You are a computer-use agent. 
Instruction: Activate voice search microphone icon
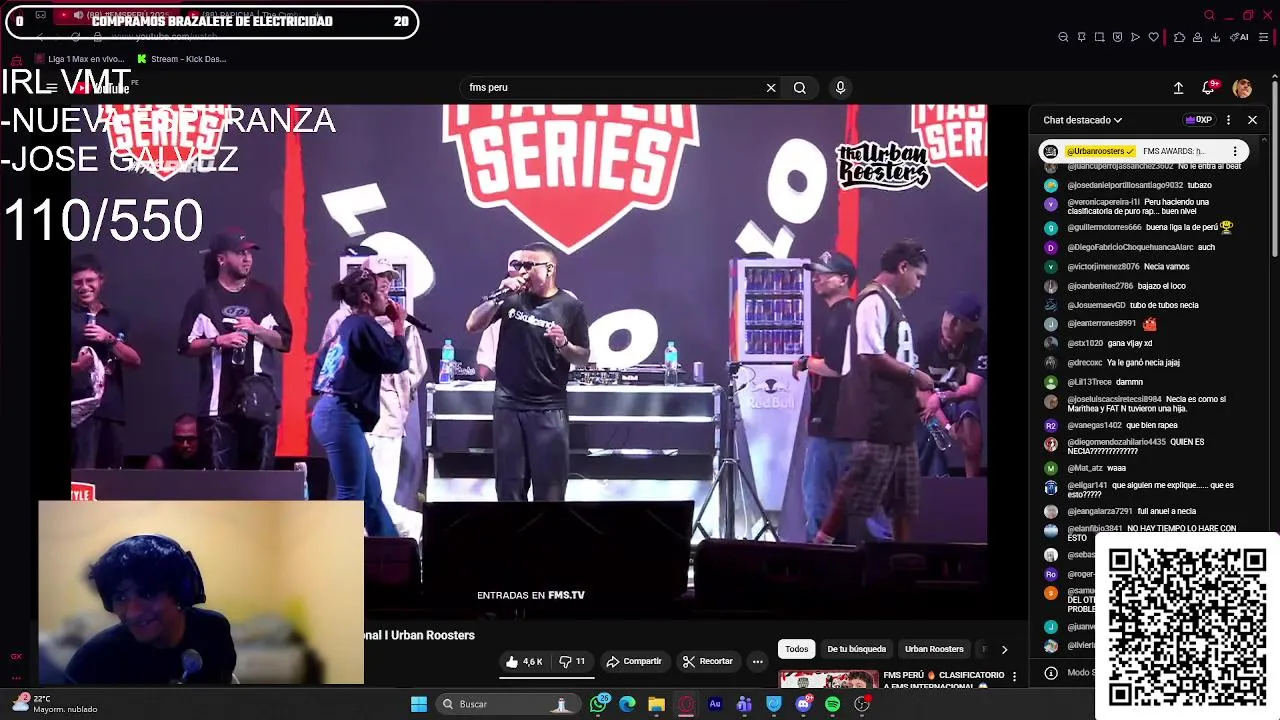(x=840, y=88)
